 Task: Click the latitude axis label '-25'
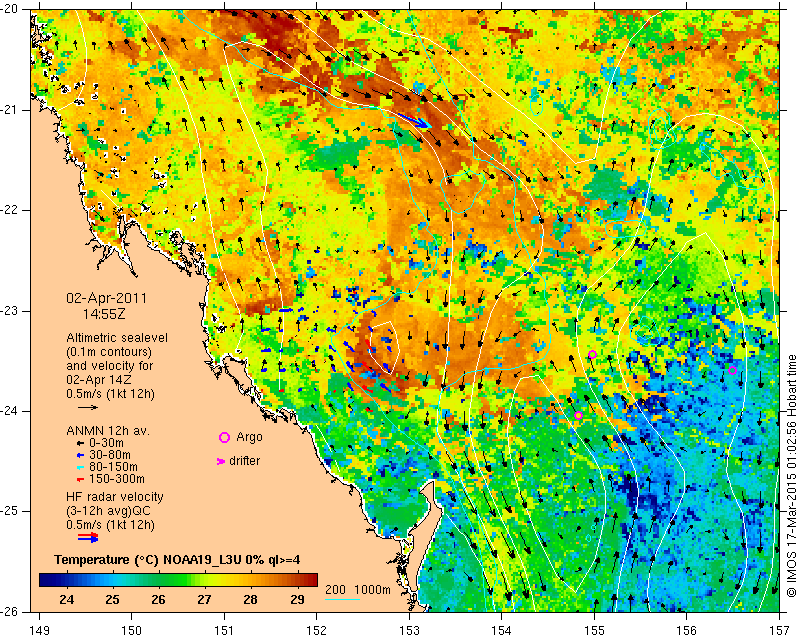[9, 511]
